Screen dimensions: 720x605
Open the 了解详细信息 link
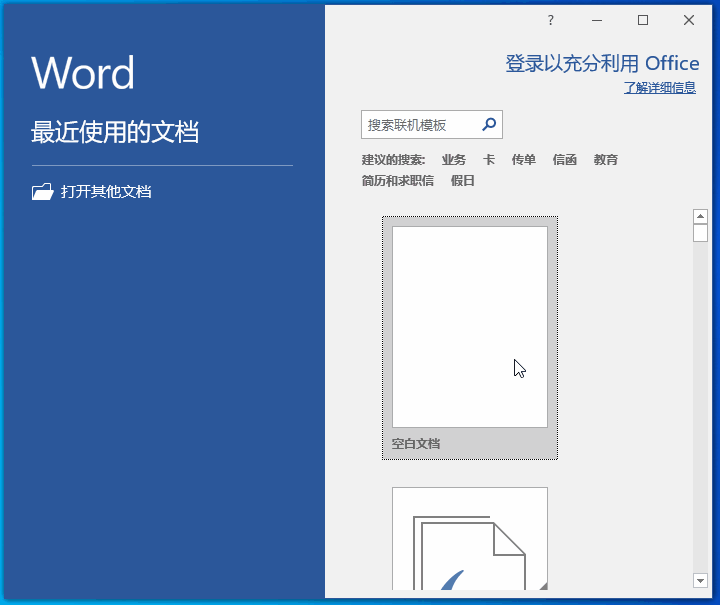click(x=660, y=88)
